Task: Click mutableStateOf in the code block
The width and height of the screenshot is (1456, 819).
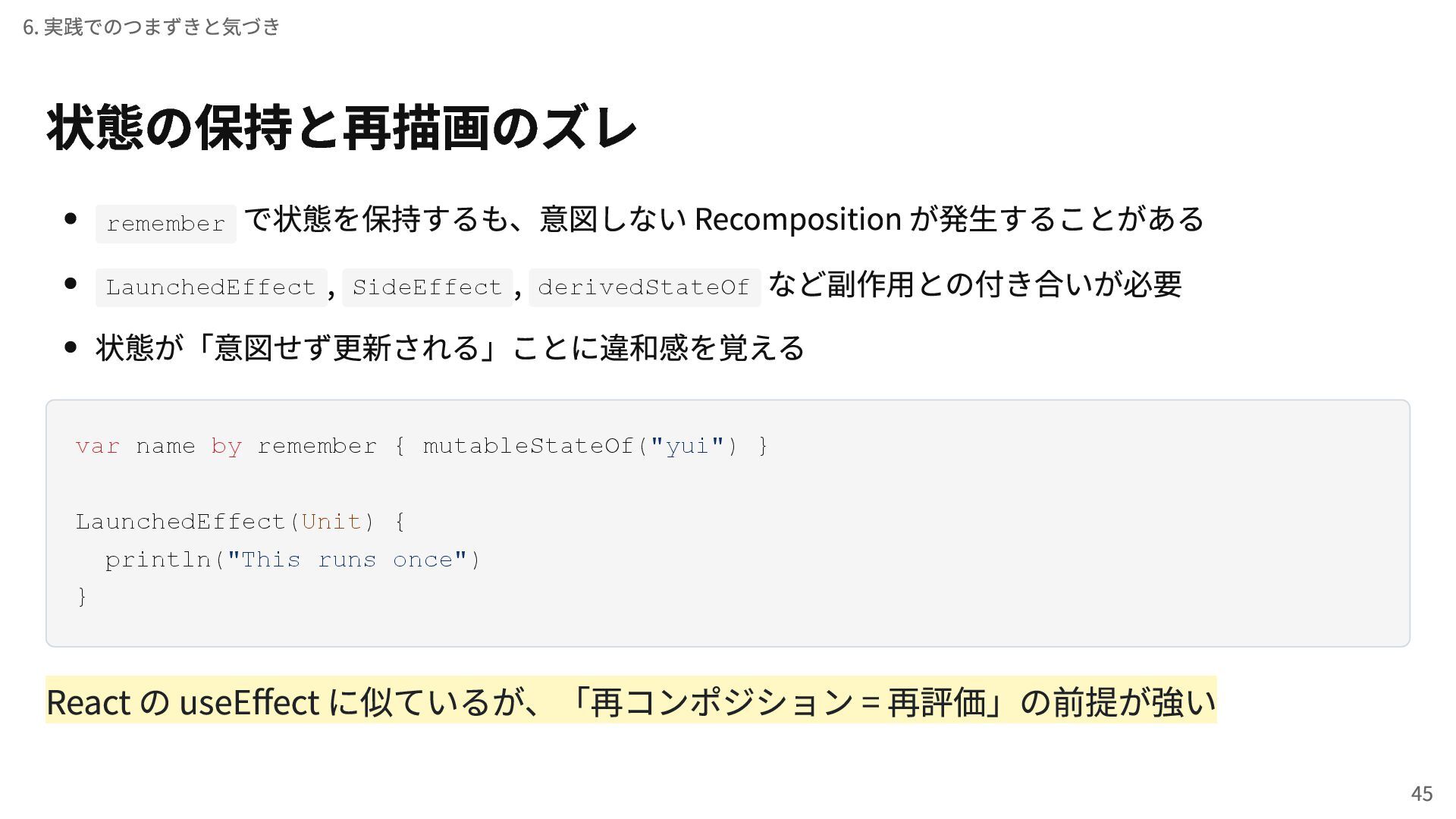Action: pos(528,446)
